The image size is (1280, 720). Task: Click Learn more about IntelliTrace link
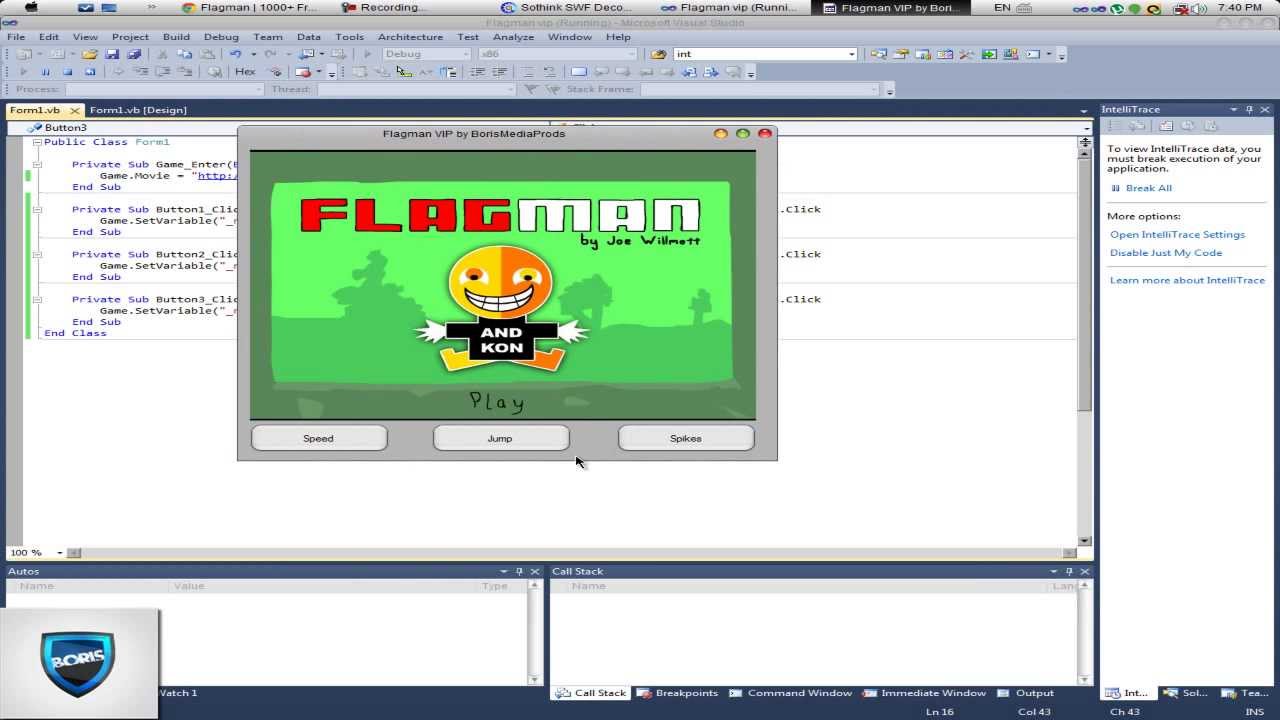[1187, 280]
